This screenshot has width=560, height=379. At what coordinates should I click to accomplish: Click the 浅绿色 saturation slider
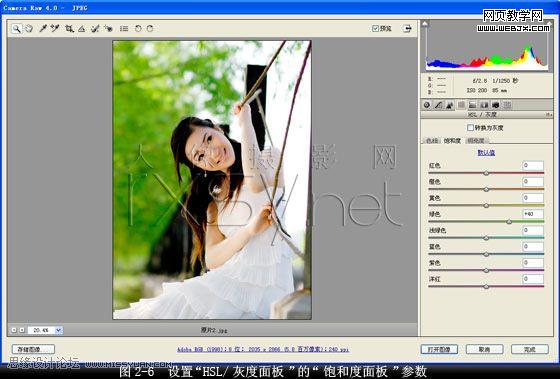tap(486, 238)
